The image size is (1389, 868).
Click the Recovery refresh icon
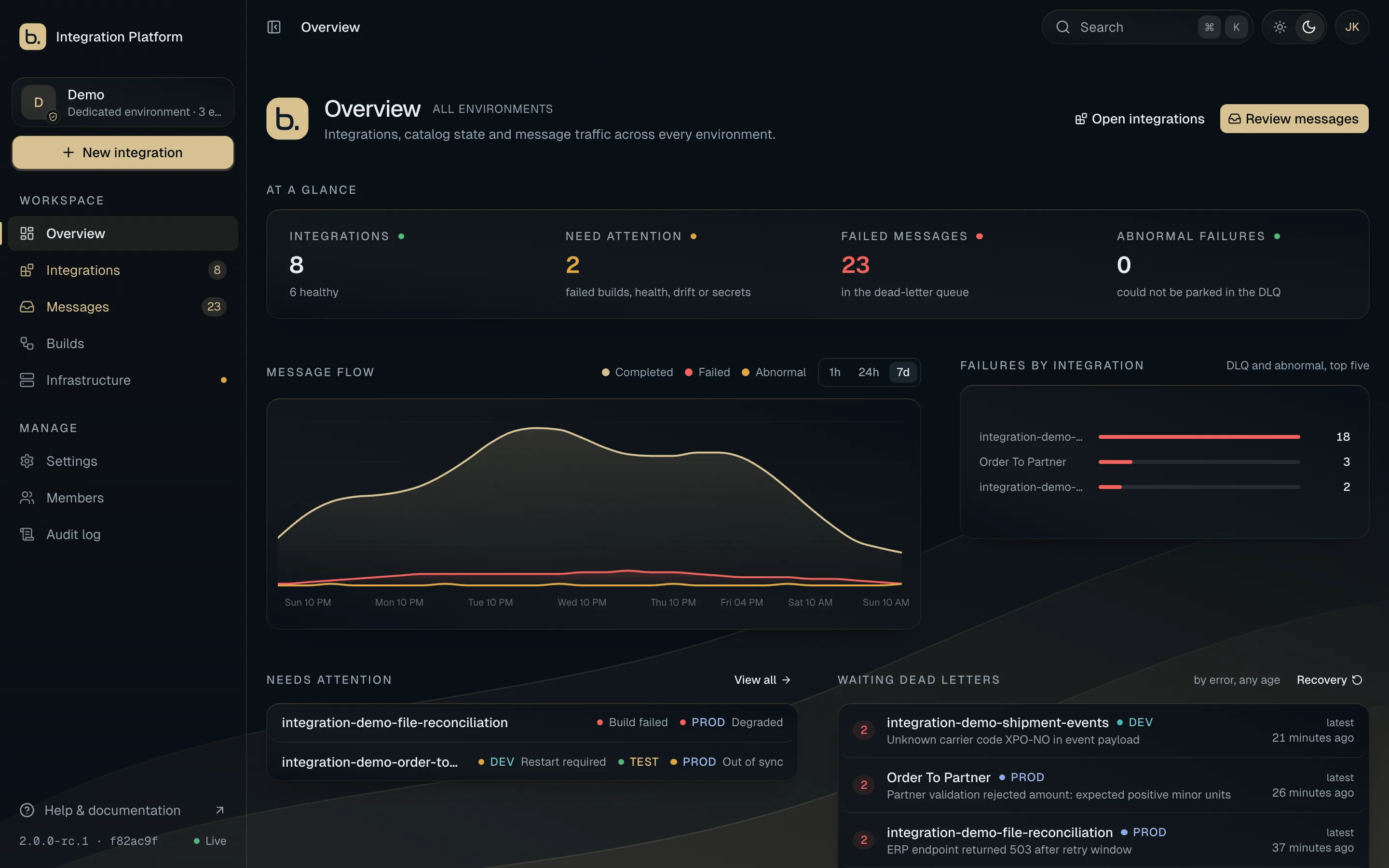(1357, 680)
